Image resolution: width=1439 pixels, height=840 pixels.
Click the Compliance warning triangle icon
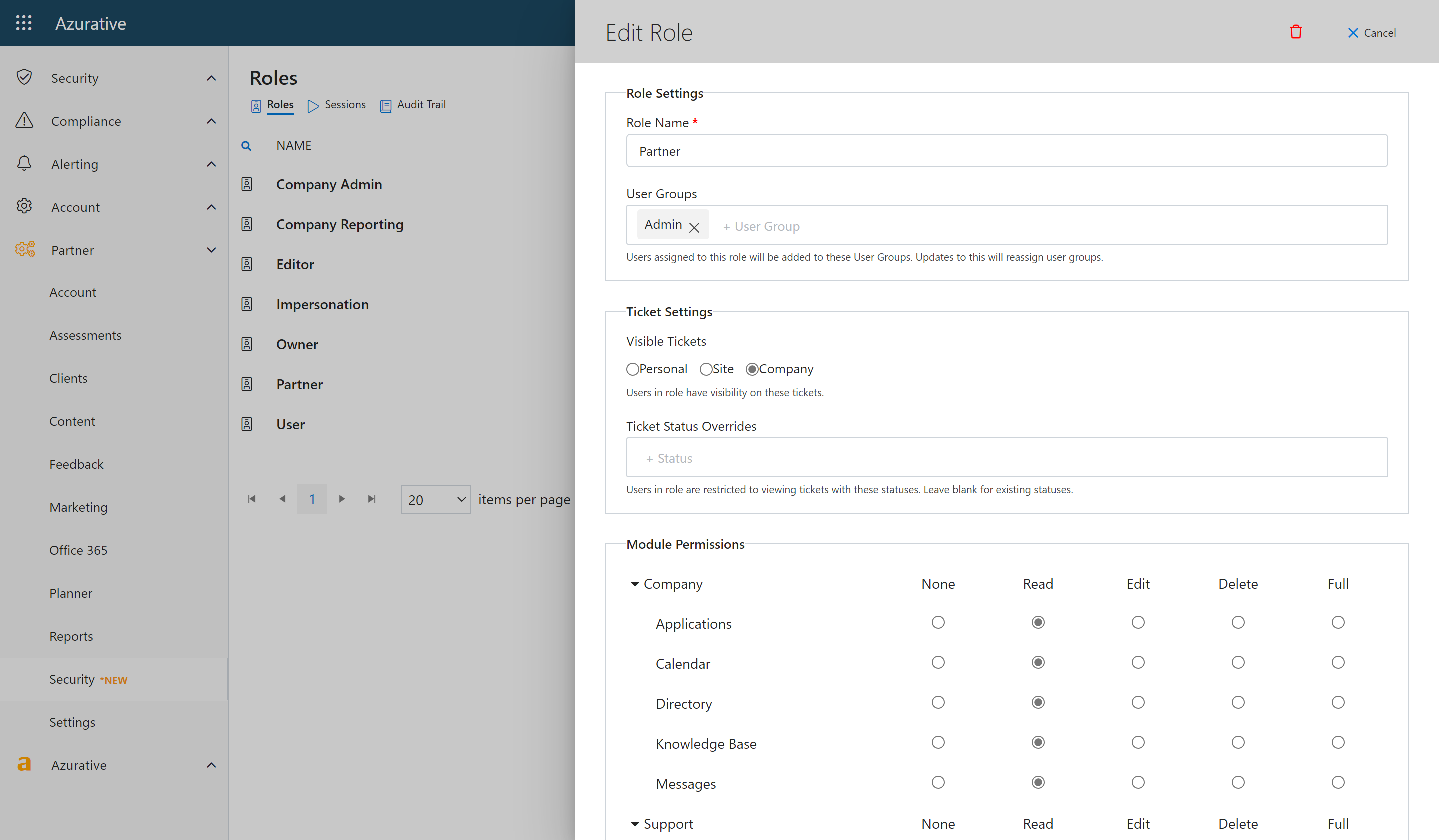24,120
